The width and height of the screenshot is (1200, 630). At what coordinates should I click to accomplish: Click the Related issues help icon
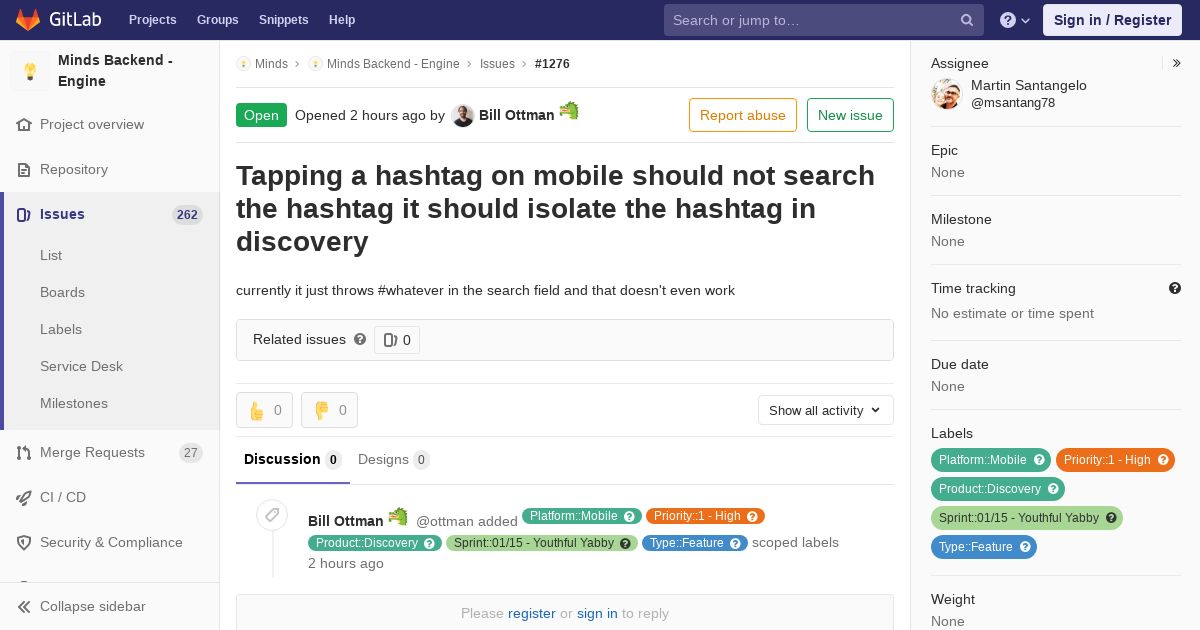point(360,339)
